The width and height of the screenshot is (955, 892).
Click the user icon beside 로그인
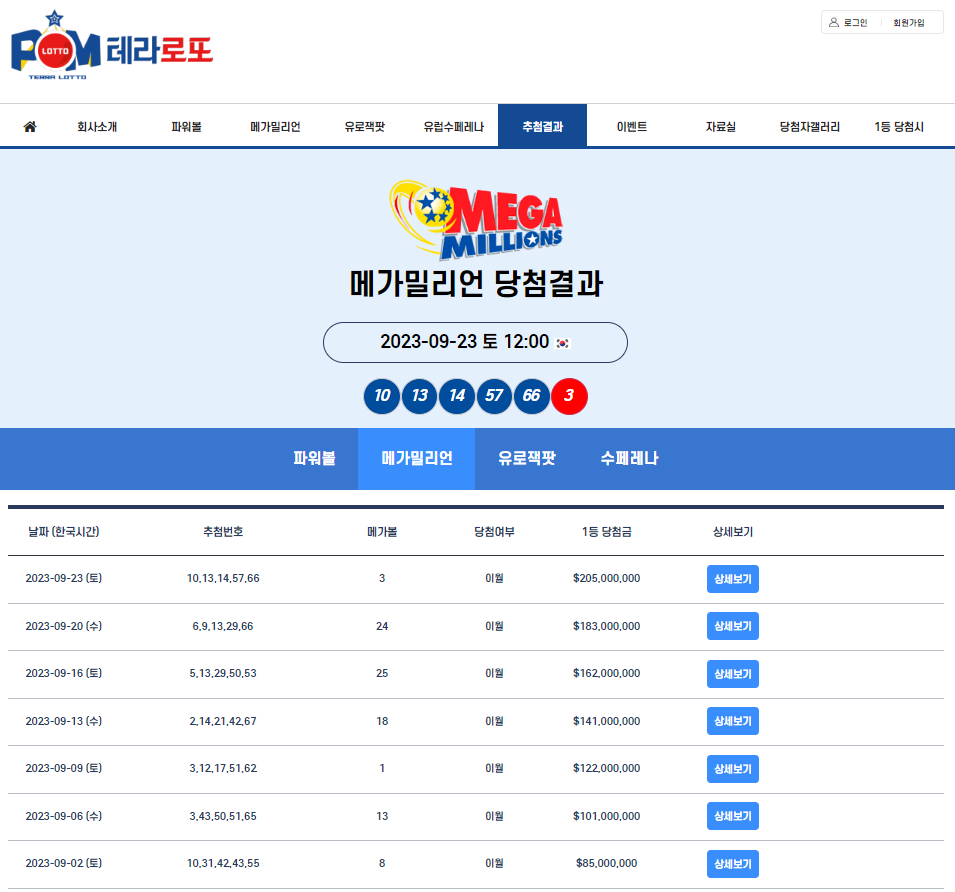pyautogui.click(x=834, y=23)
